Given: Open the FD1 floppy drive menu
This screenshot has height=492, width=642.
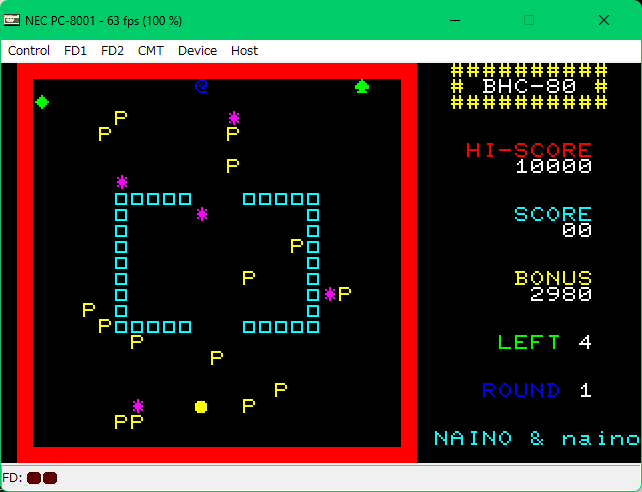Looking at the screenshot, I should point(75,50).
